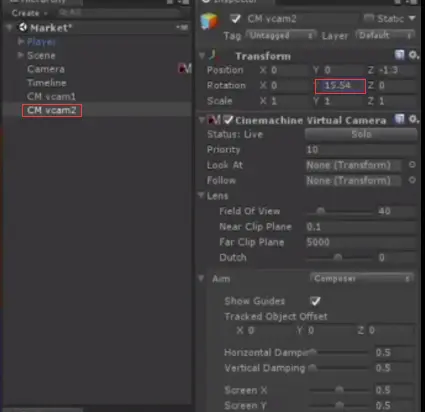Click the Screen X value 0.5

pos(395,390)
